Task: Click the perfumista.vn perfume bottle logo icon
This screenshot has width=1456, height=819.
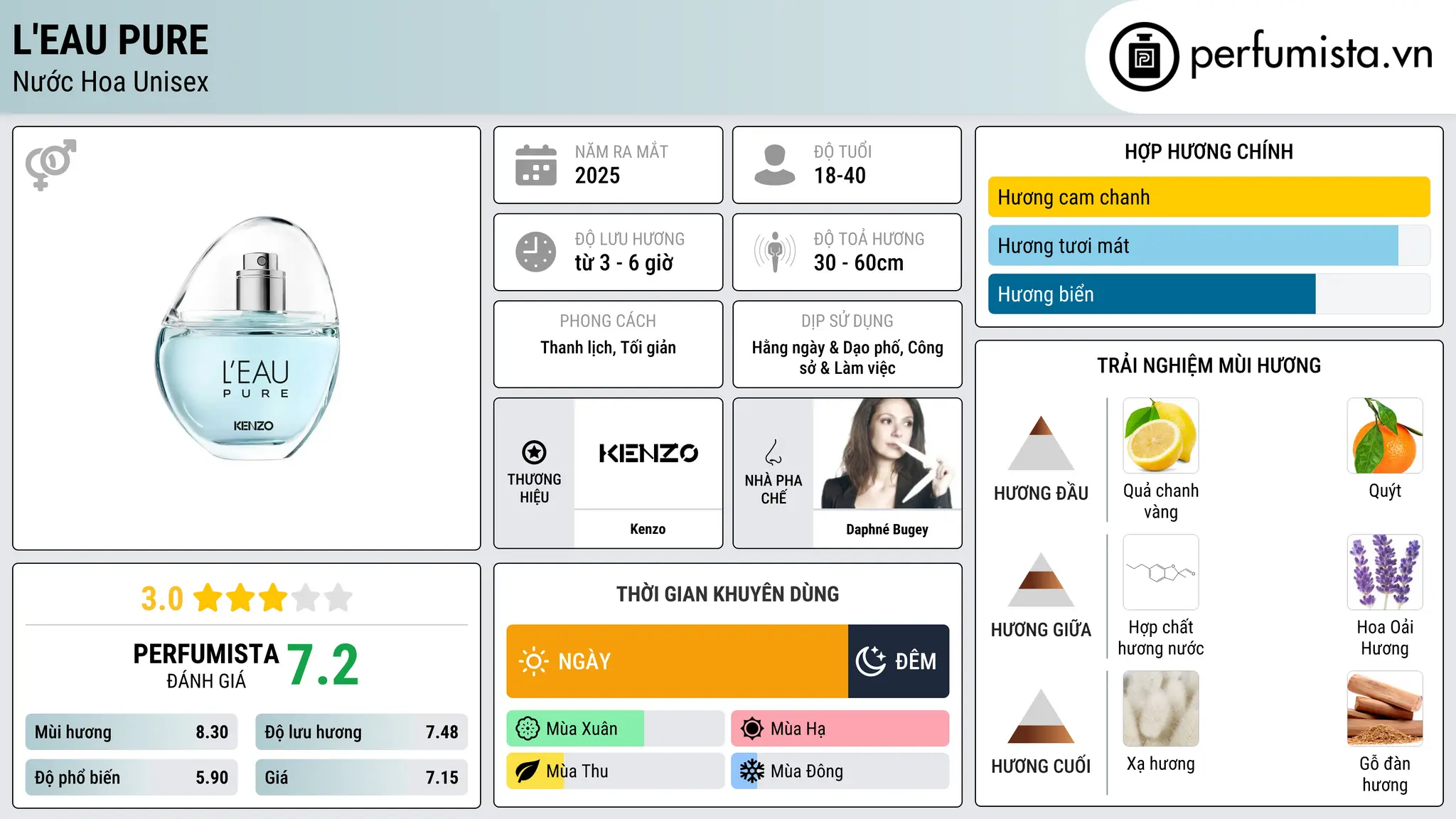Action: pos(1144,57)
